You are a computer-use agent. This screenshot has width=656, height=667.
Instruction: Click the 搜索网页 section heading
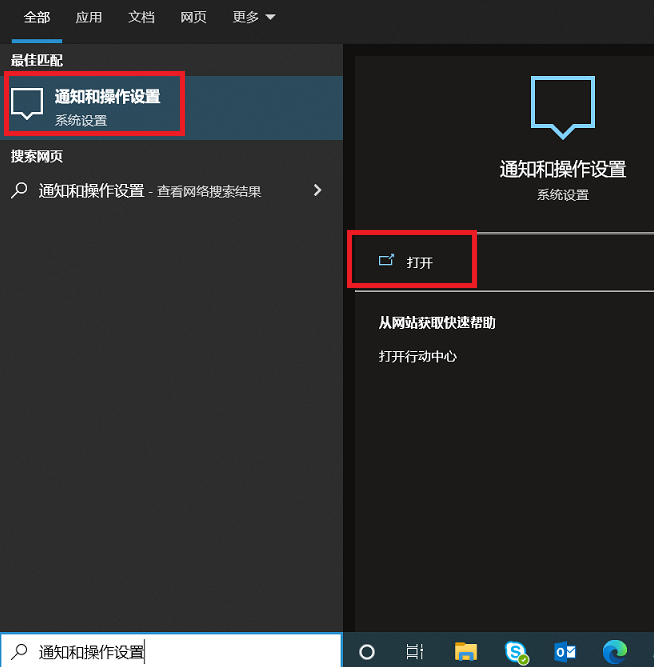(x=37, y=156)
